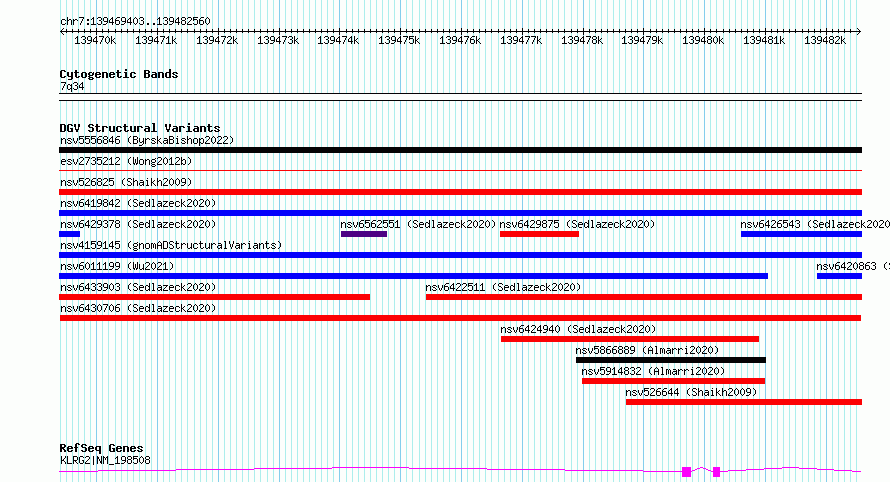Open the esv2735212 (Wong2012b) label
This screenshot has height=482, width=890.
(x=126, y=161)
